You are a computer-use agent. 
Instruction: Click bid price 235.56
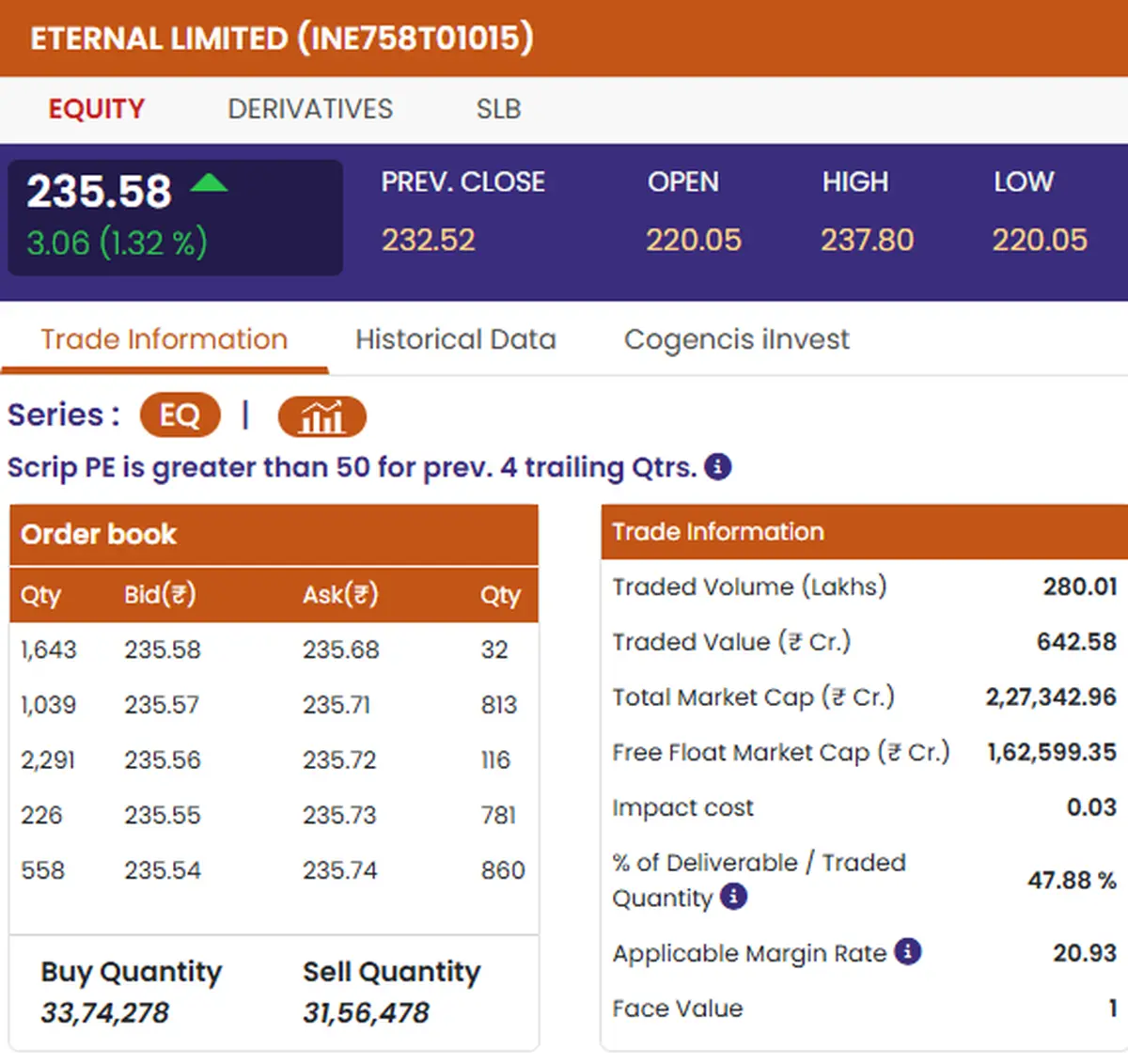pyautogui.click(x=163, y=760)
